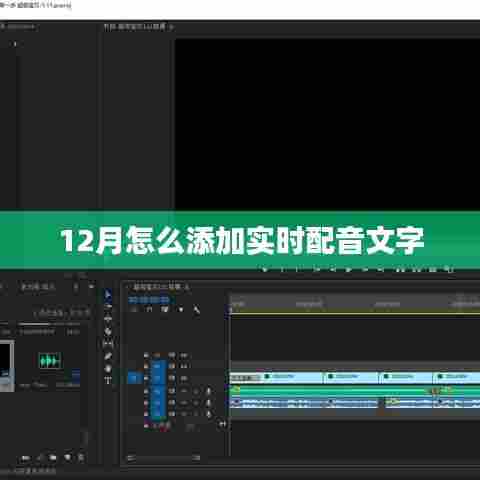Enable voice-over record mic on second audio track
Image resolution: width=480 pixels, height=480 pixels.
(x=209, y=403)
